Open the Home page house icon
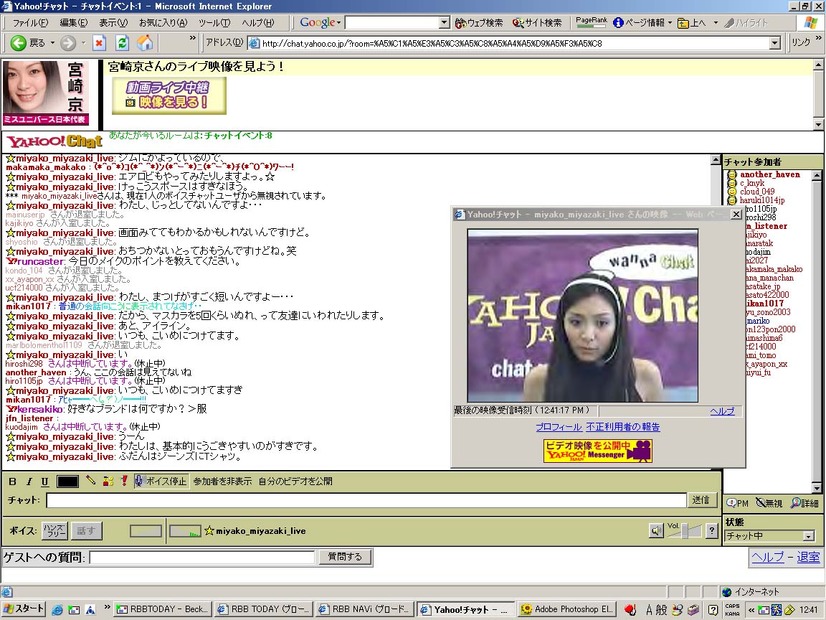This screenshot has width=826, height=620. coord(145,43)
